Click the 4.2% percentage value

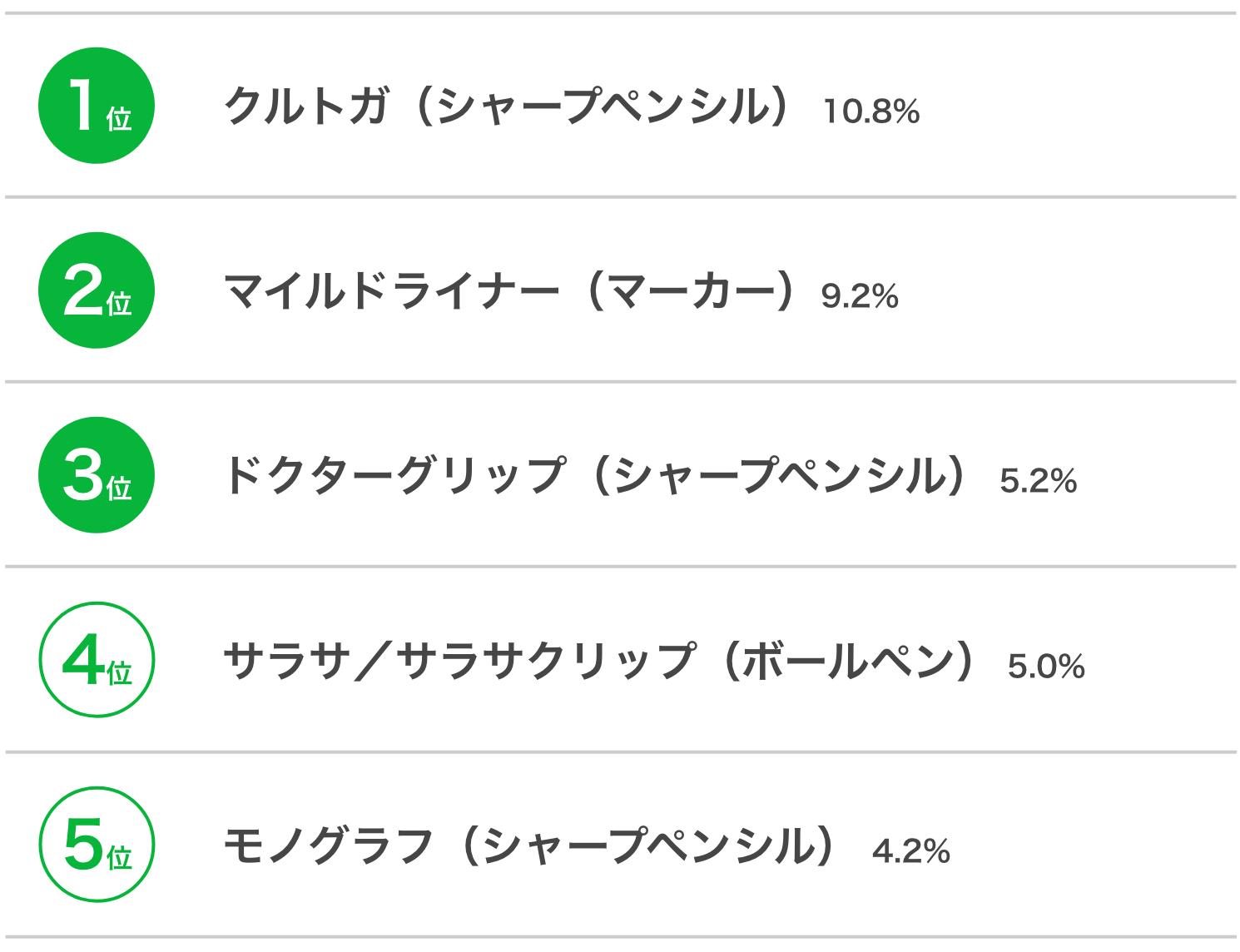tap(911, 851)
